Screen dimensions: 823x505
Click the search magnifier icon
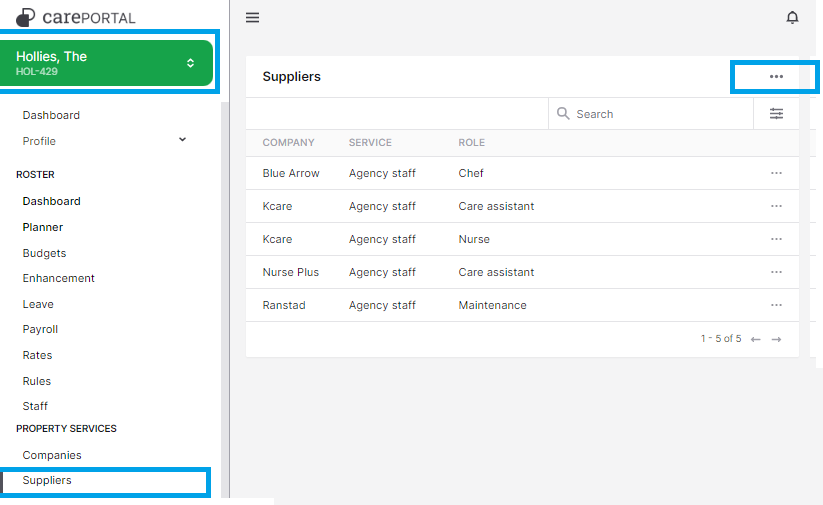tap(563, 113)
